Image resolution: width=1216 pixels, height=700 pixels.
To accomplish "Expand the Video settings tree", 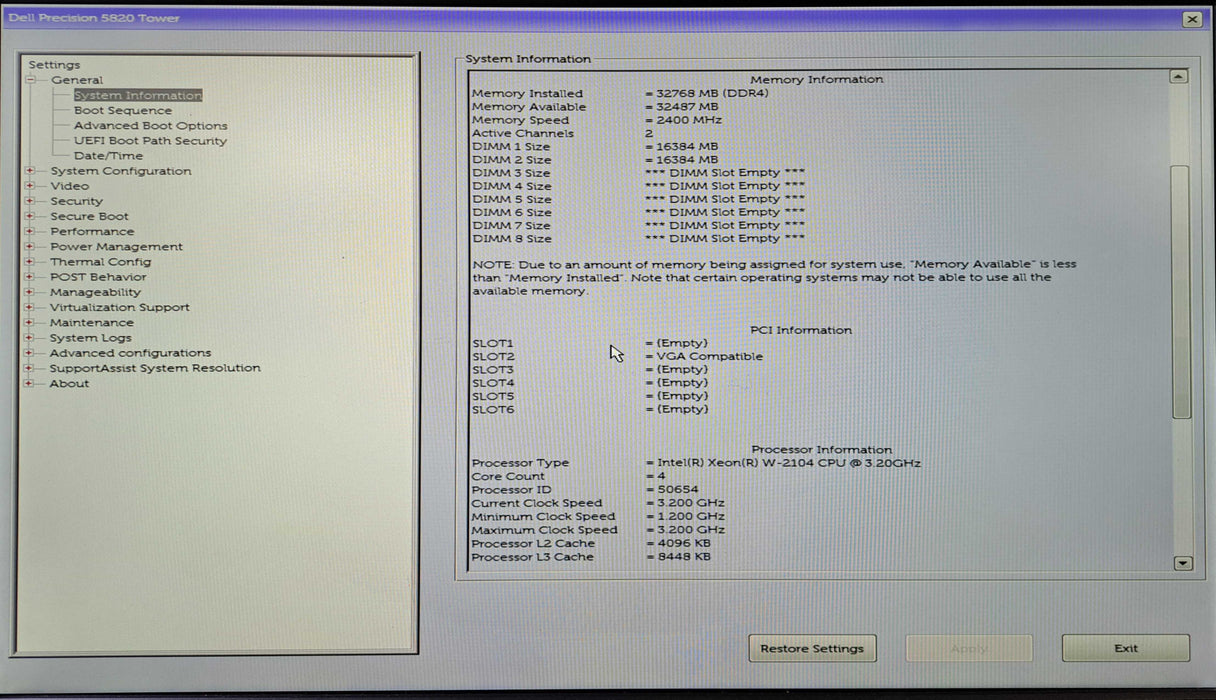I will [x=31, y=186].
